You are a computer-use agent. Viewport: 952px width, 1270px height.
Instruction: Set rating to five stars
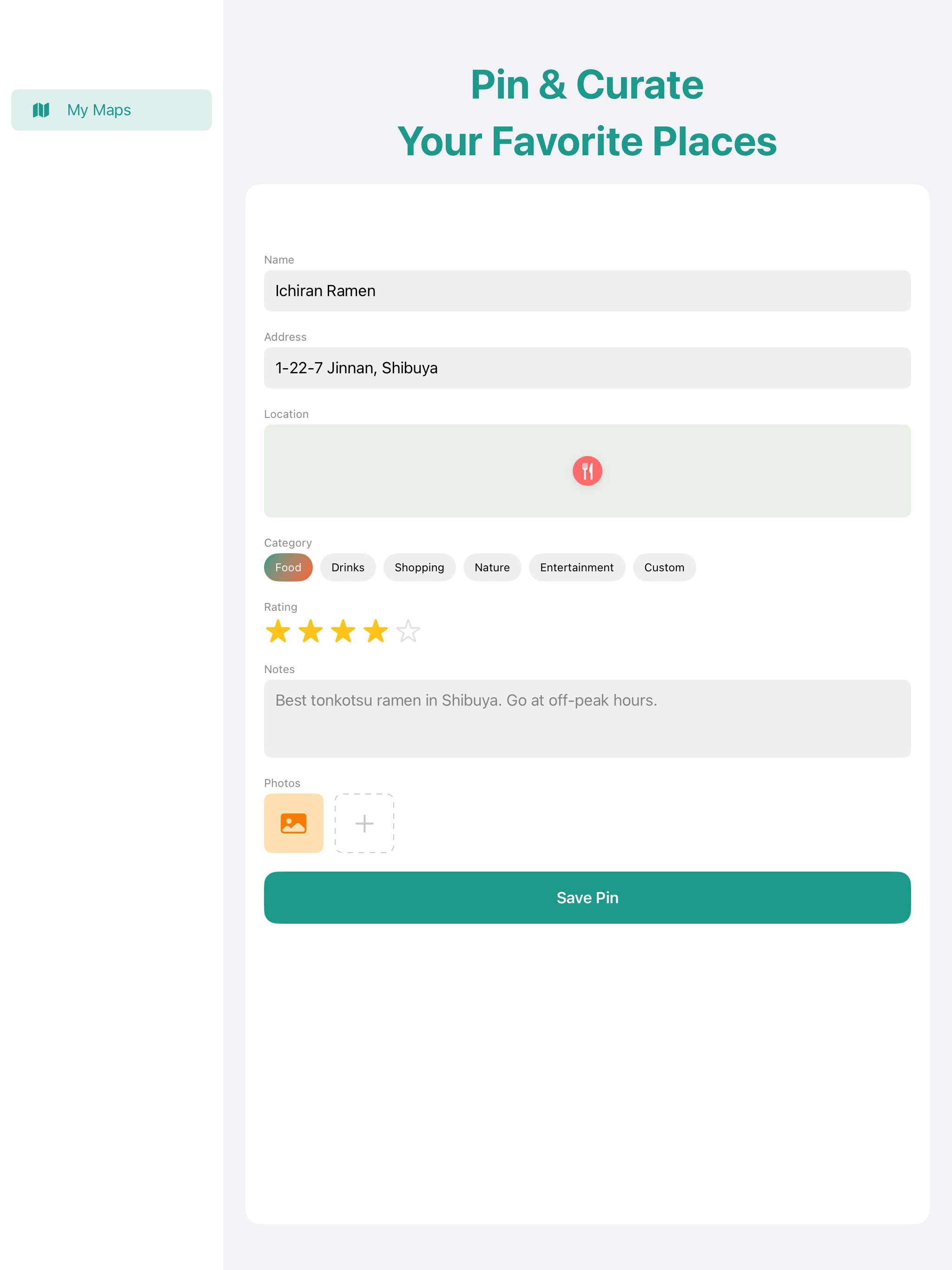click(408, 631)
